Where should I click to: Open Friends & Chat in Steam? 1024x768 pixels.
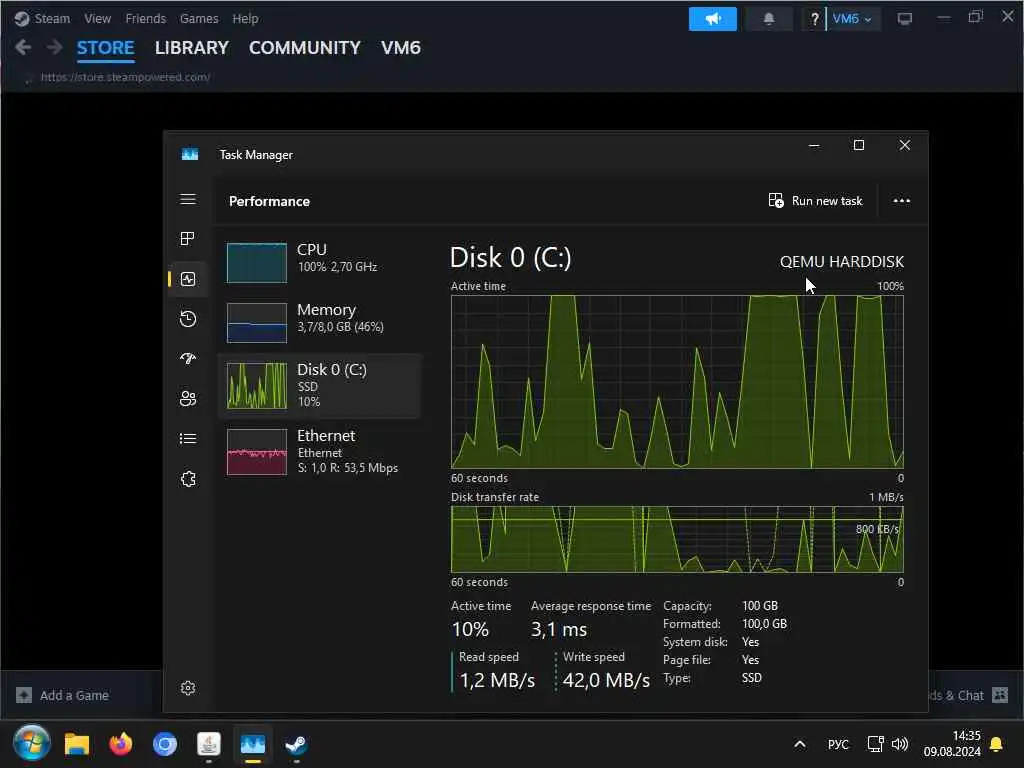[x=968, y=695]
